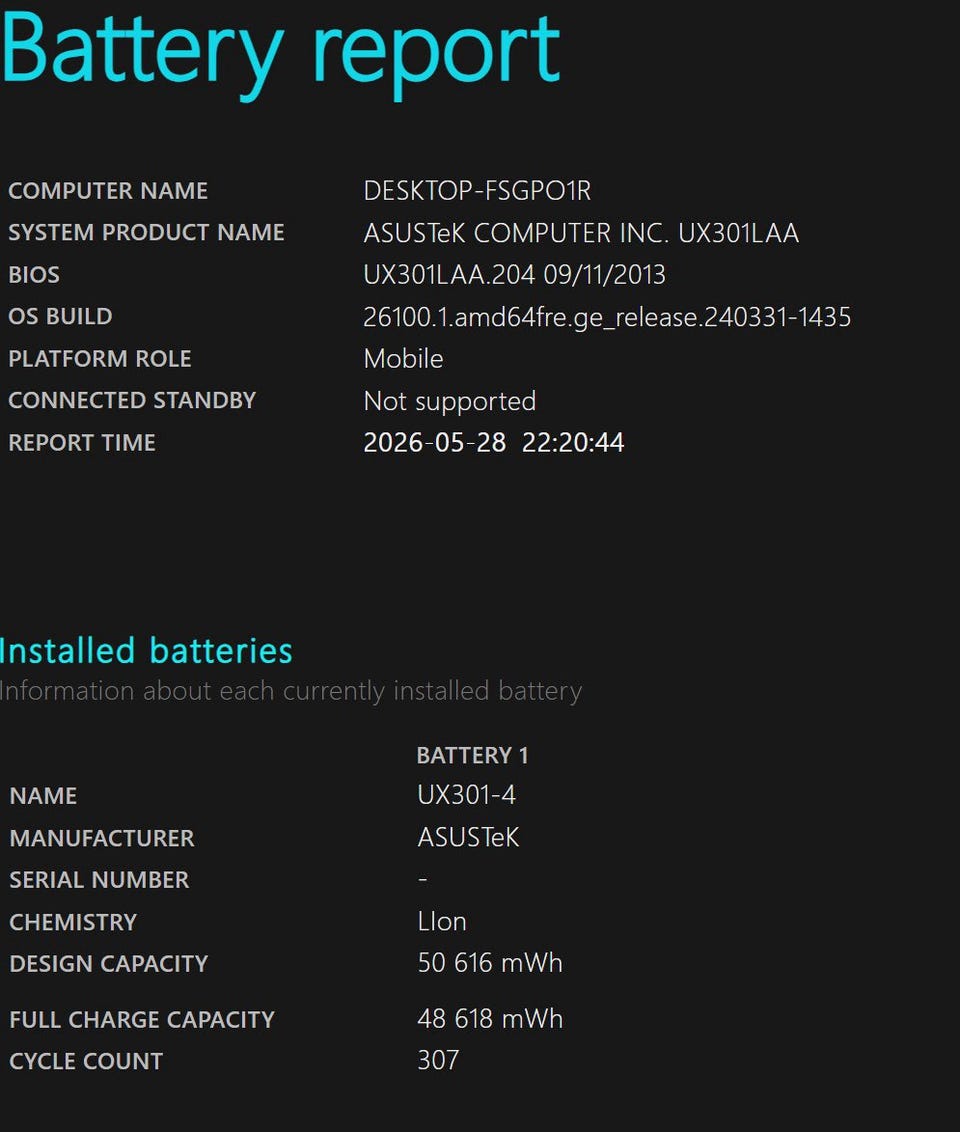Image resolution: width=960 pixels, height=1132 pixels.
Task: Select cycle count value '307'
Action: tap(438, 1061)
